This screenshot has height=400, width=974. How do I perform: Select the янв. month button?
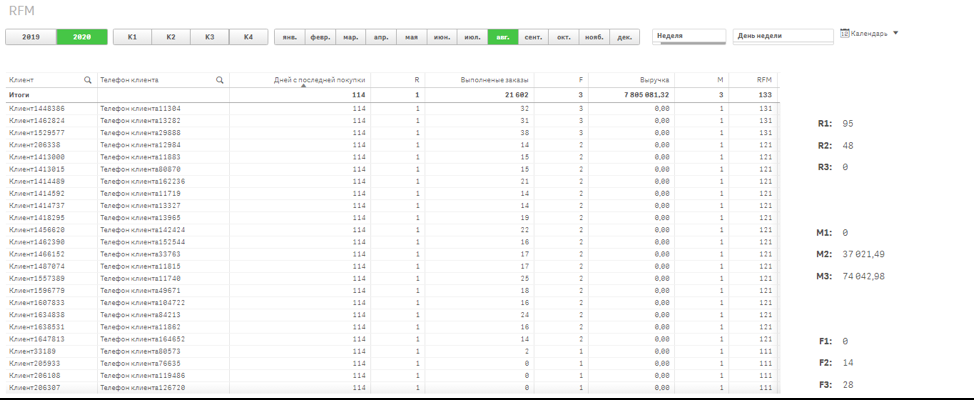289,37
